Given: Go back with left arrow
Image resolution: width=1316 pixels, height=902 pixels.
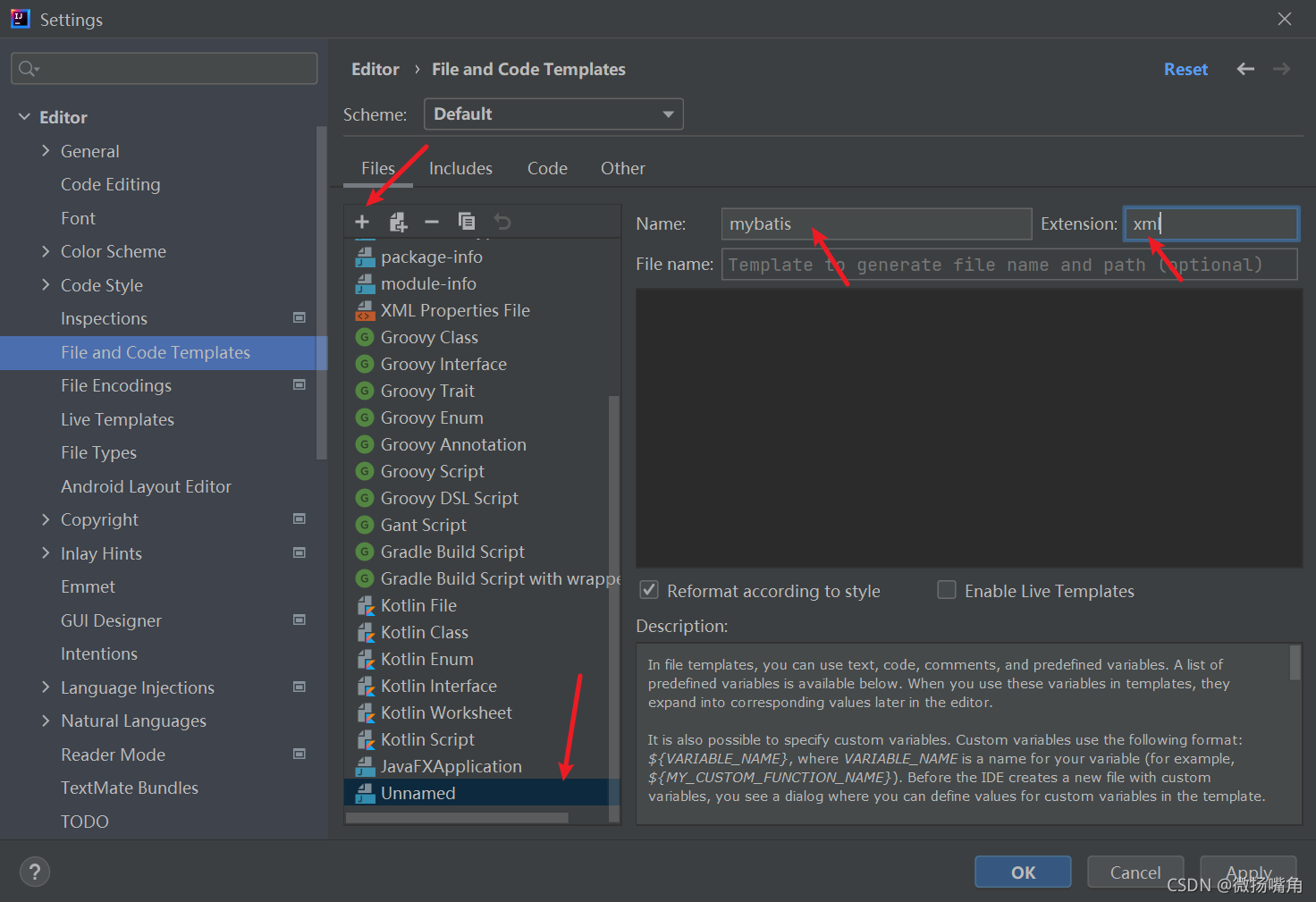Looking at the screenshot, I should tap(1245, 69).
